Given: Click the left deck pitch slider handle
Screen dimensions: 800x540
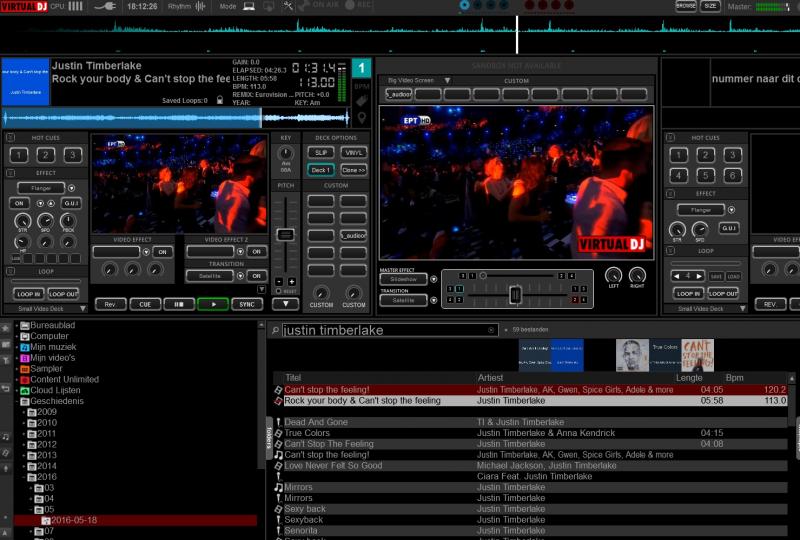Looking at the screenshot, I should click(x=285, y=235).
